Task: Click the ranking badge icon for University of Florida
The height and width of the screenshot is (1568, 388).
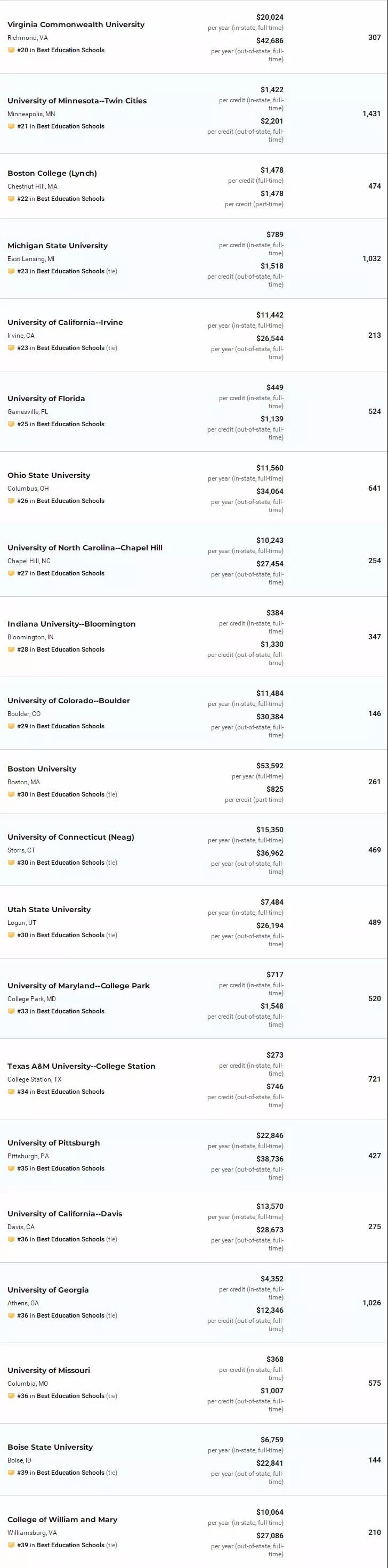Action: click(x=11, y=424)
